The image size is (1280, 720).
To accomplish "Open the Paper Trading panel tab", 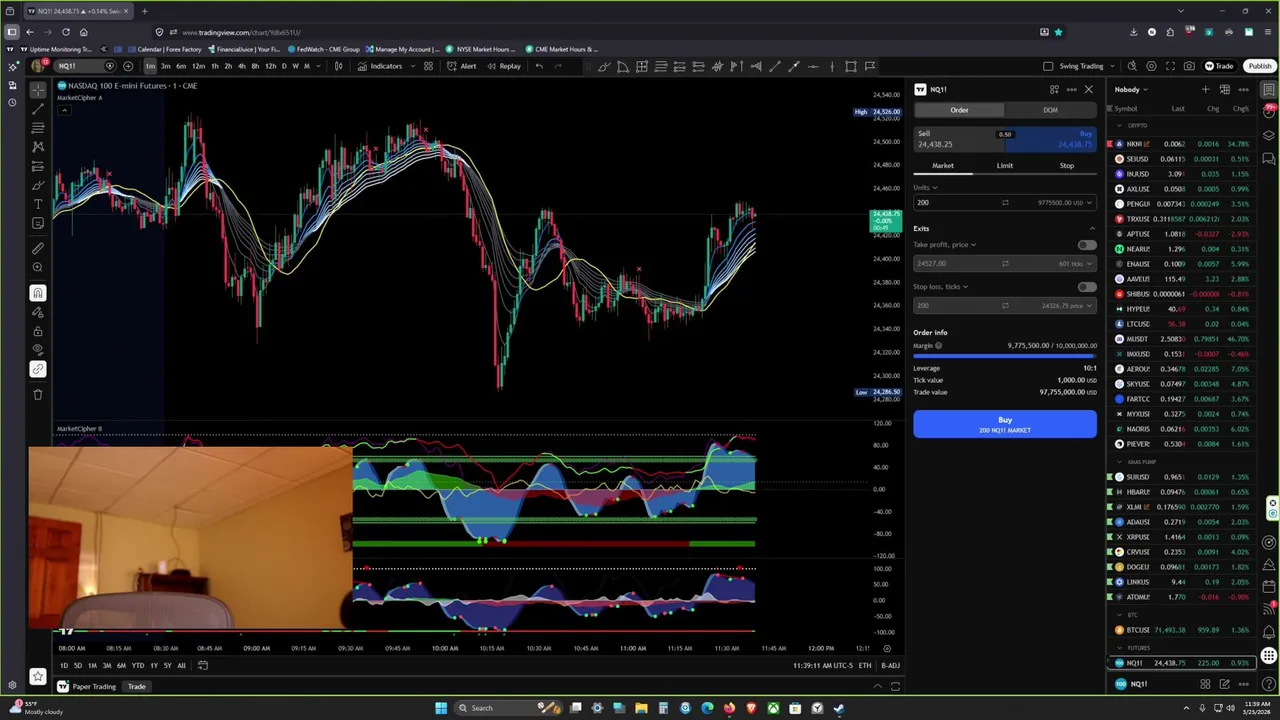I will pos(94,686).
